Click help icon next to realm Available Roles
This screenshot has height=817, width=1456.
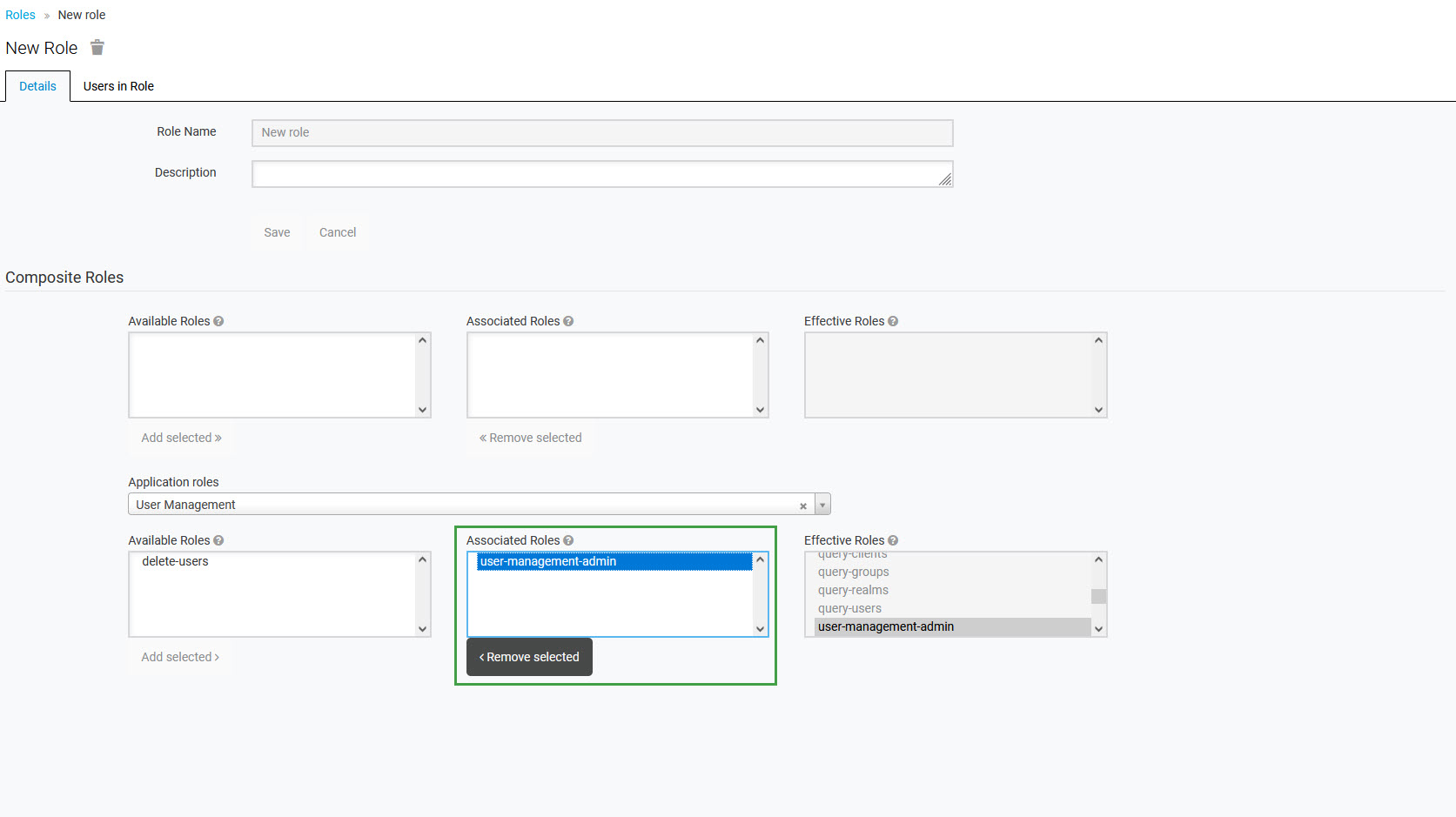point(218,321)
